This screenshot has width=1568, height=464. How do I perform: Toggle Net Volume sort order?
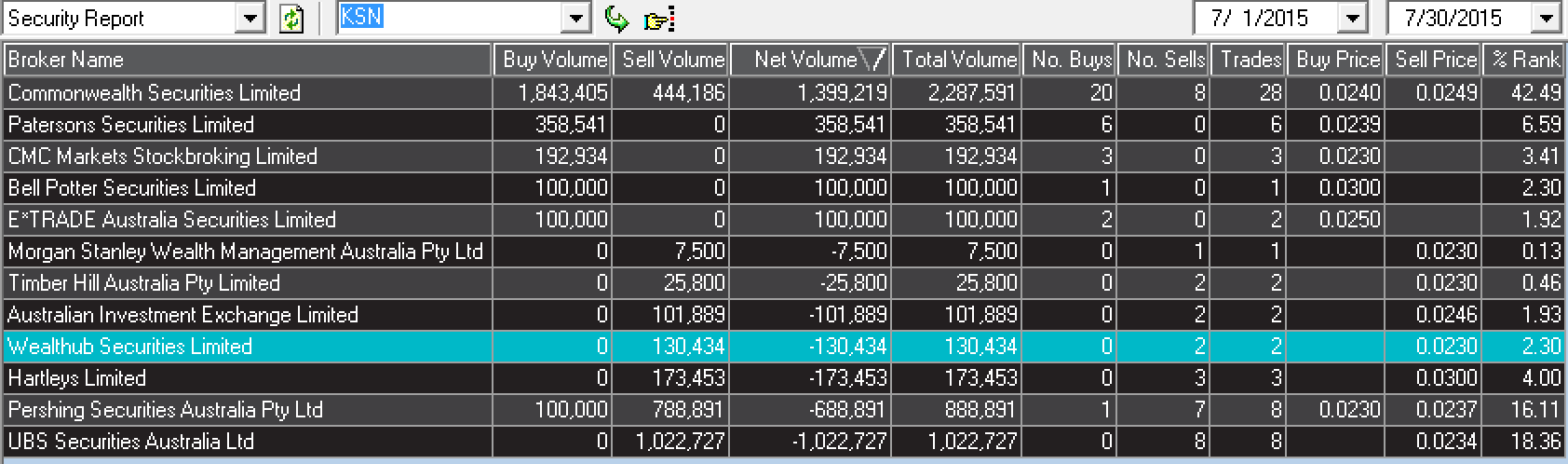click(x=811, y=60)
